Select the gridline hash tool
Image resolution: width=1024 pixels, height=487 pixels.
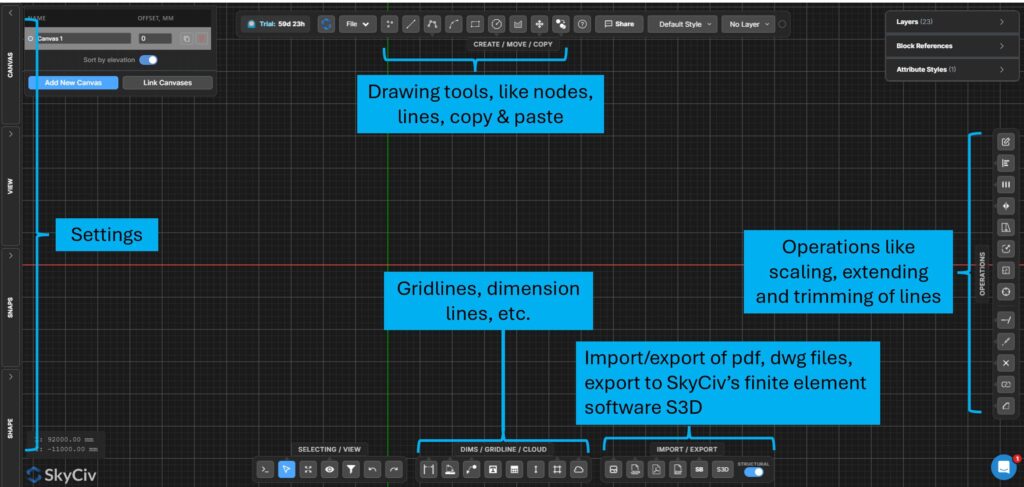pos(557,469)
